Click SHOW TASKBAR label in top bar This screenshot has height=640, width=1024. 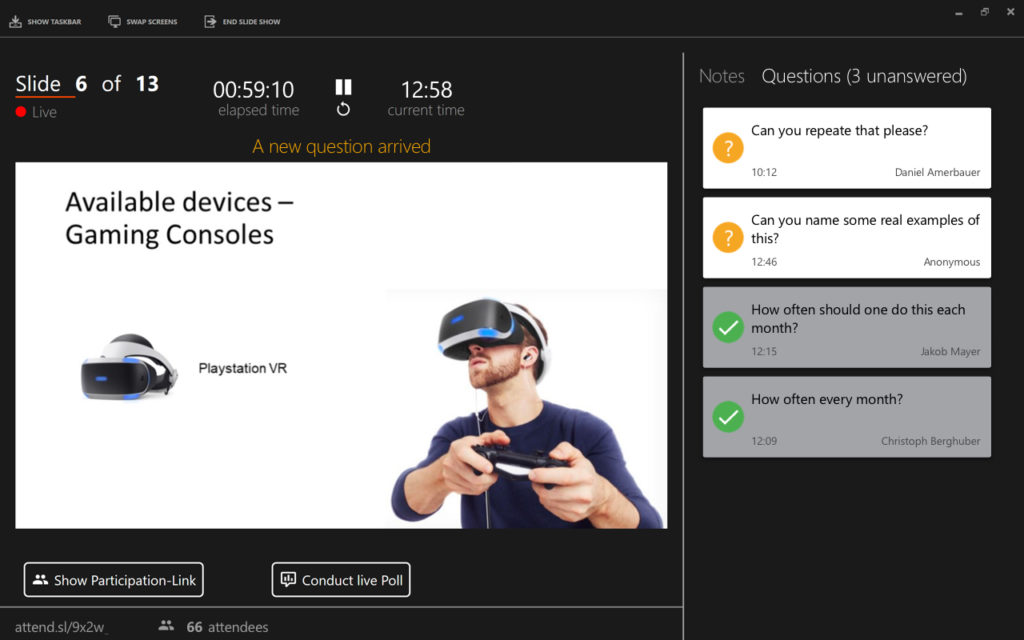[54, 22]
